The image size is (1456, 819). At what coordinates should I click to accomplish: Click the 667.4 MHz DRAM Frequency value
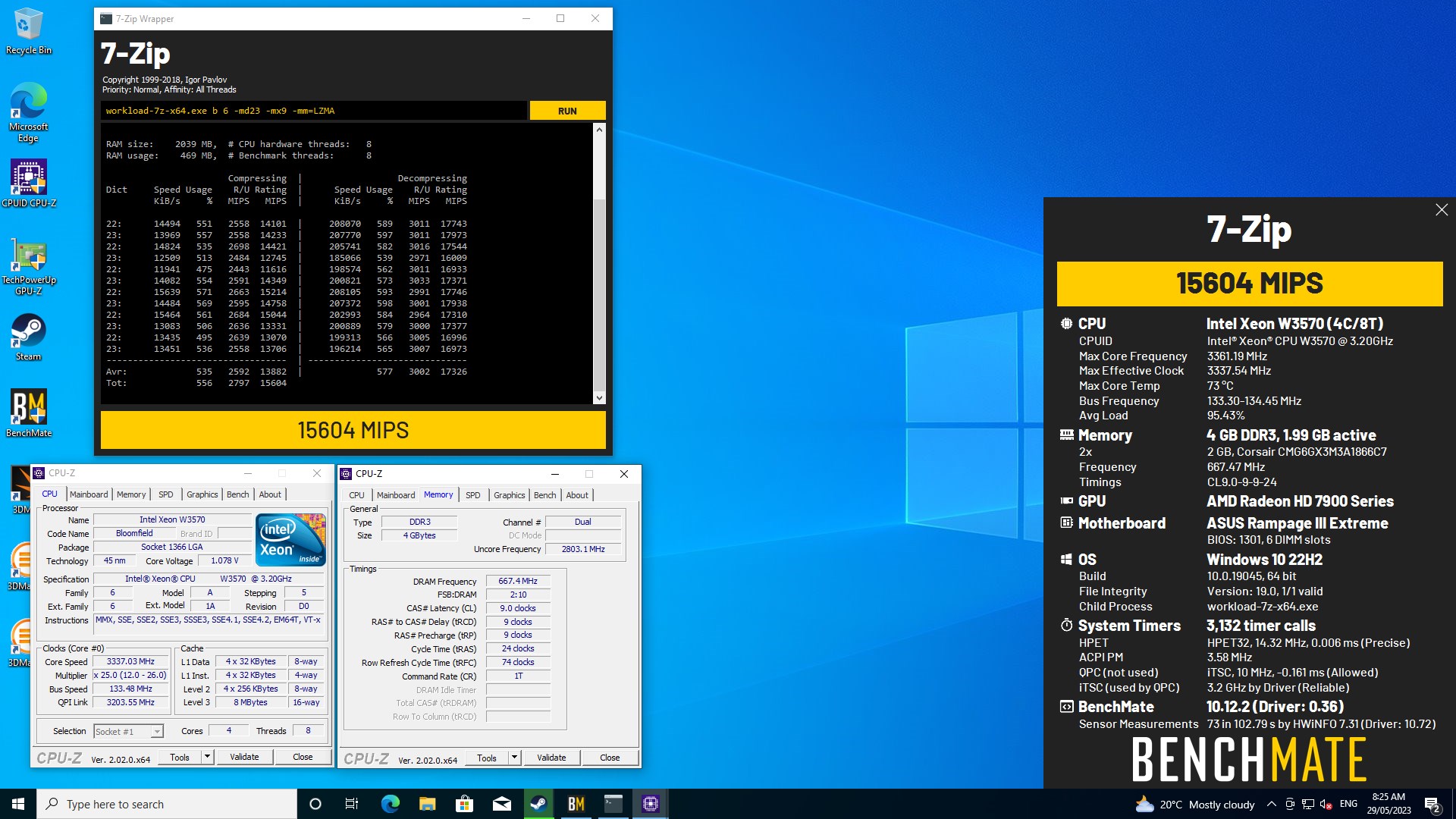coord(518,581)
